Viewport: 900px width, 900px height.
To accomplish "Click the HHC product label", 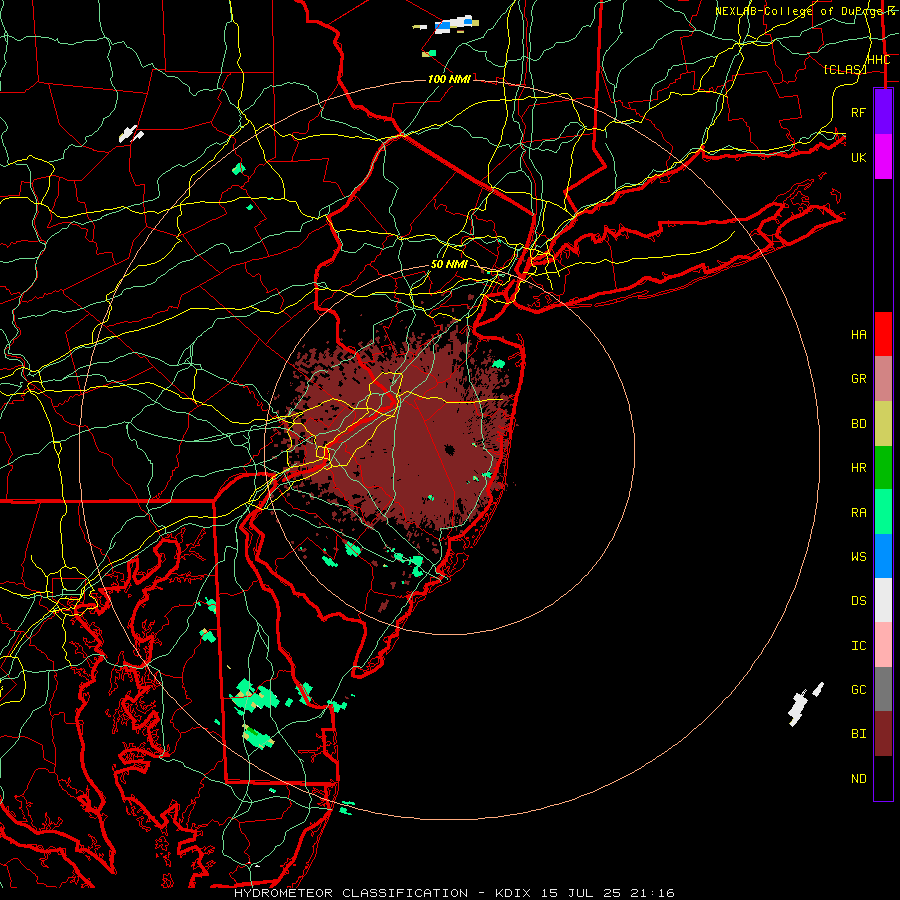I will click(878, 60).
